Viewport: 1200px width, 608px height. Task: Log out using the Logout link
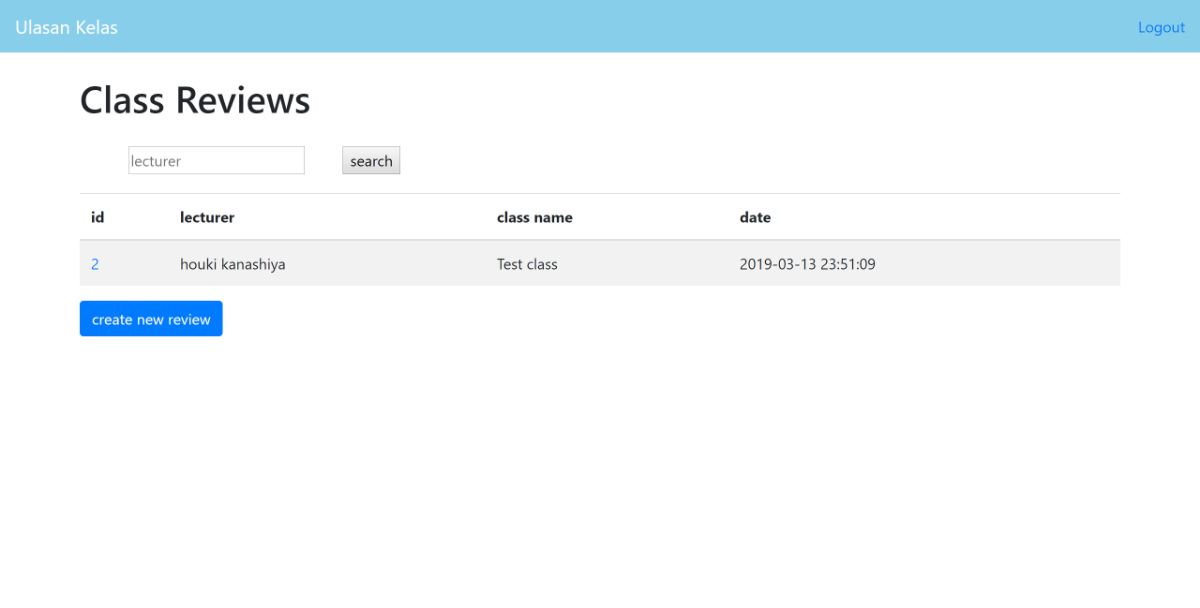coord(1161,27)
